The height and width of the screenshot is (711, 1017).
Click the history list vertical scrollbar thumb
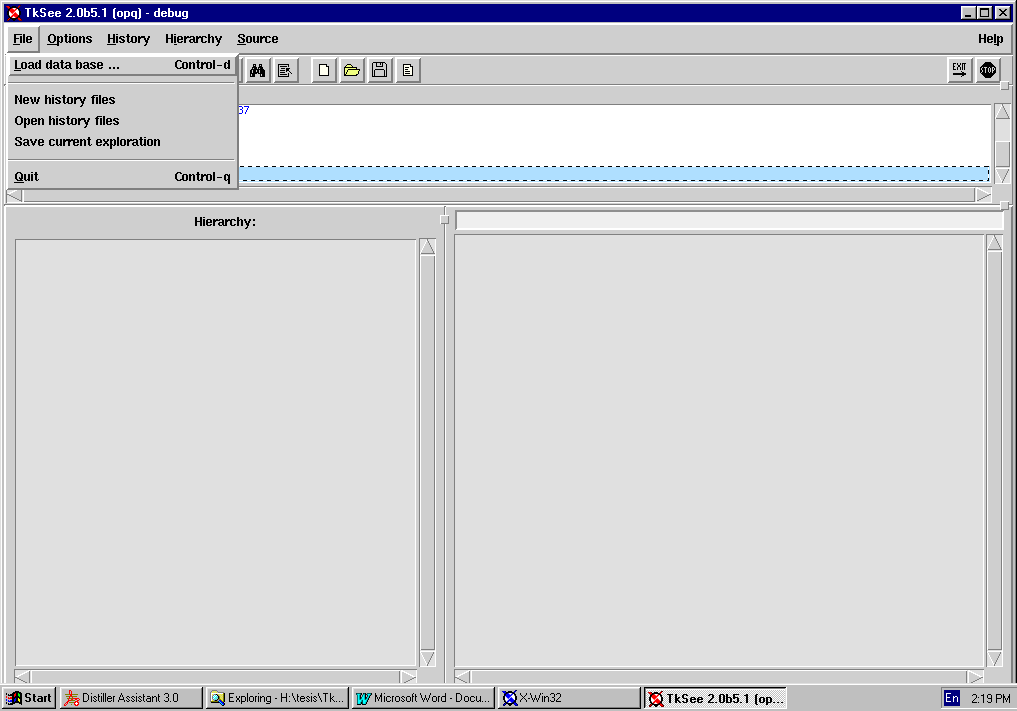(1003, 154)
